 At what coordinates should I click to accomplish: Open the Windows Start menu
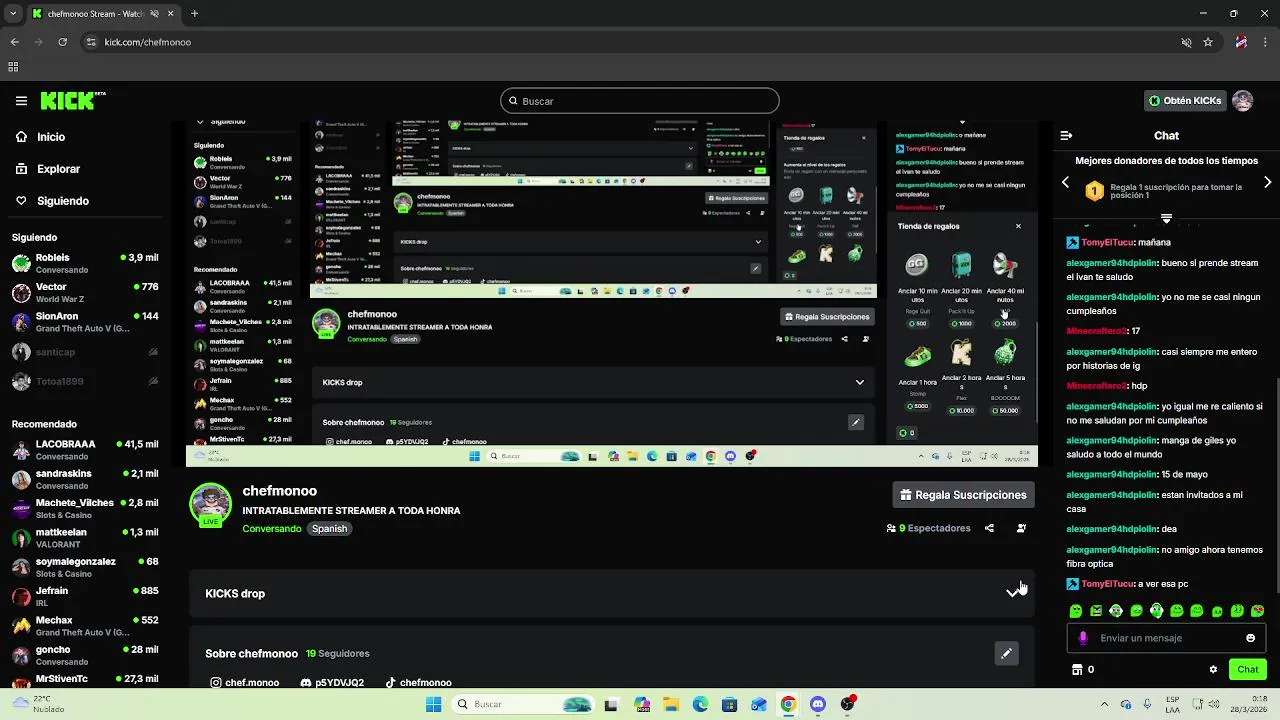(433, 705)
